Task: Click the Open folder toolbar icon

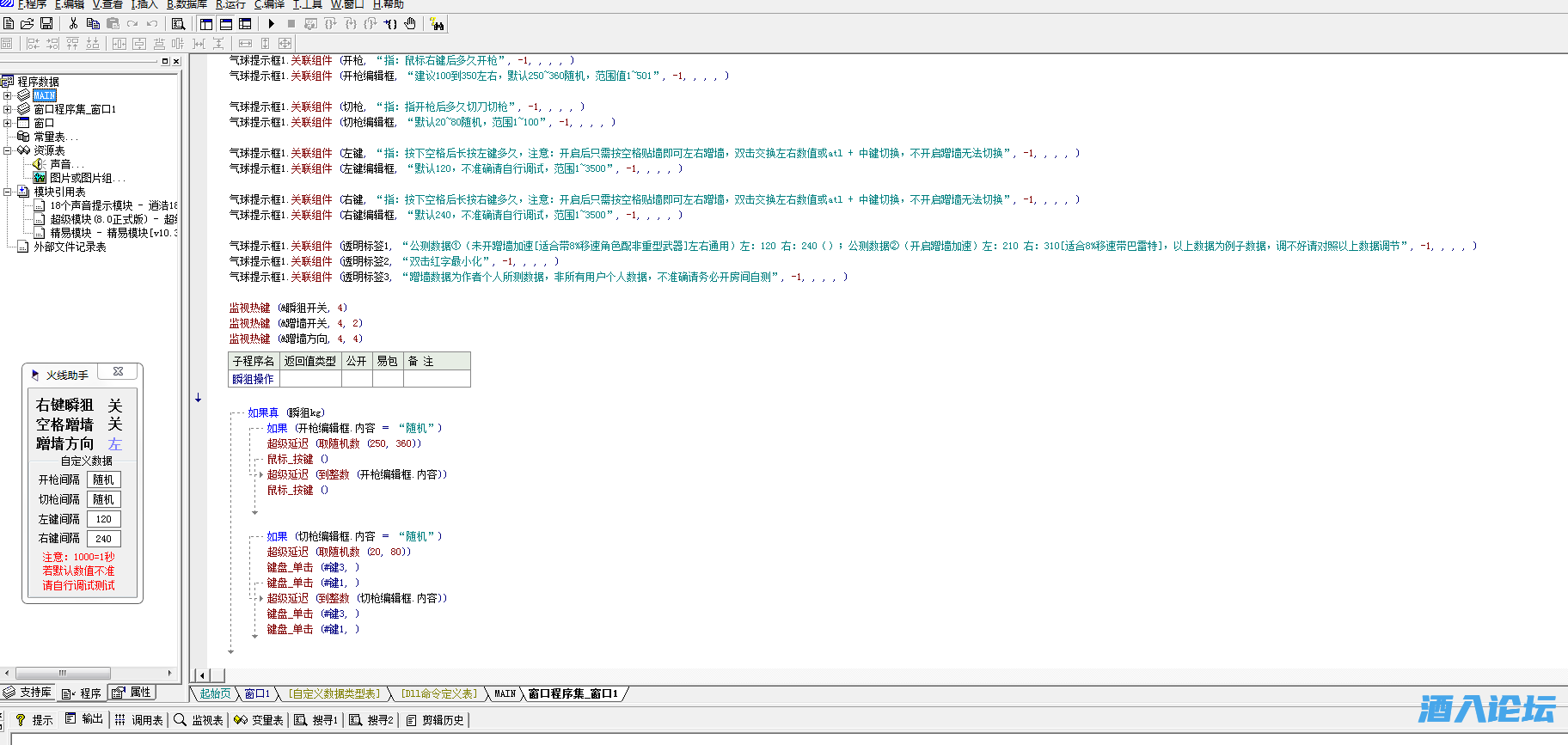Action: point(28,24)
